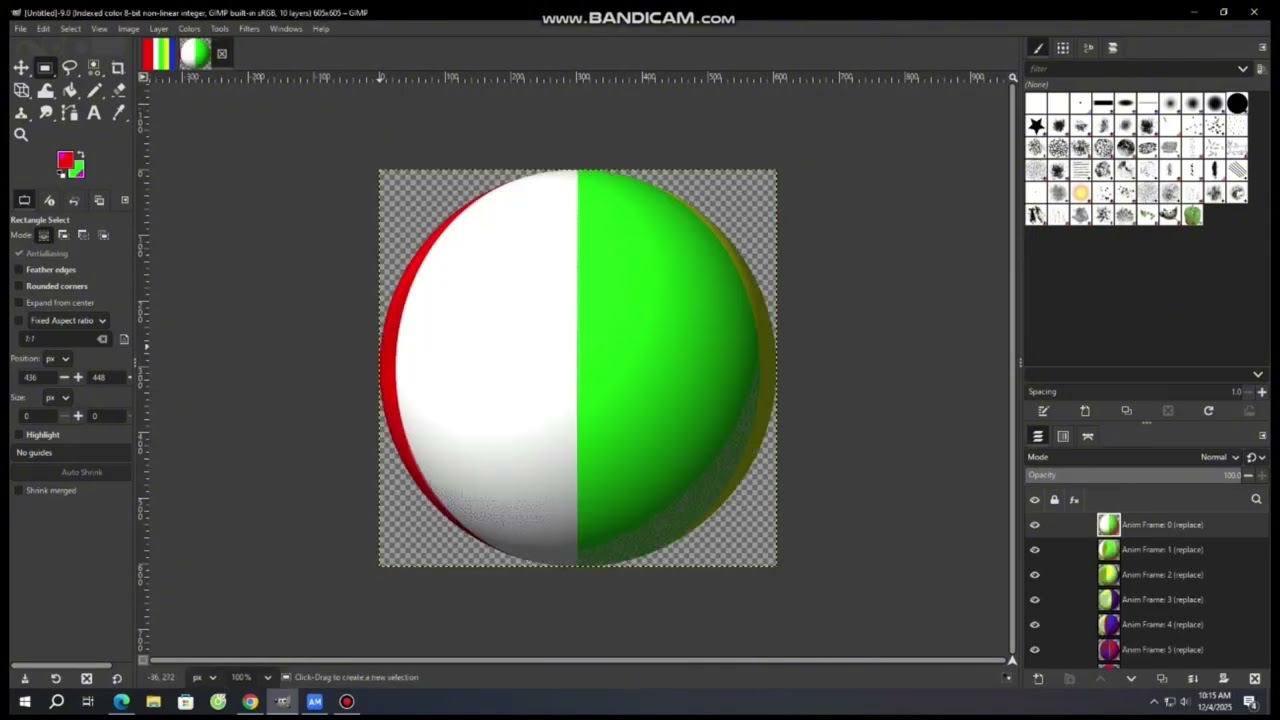
Task: Open the image zoom 100% dropdown
Action: tap(251, 678)
